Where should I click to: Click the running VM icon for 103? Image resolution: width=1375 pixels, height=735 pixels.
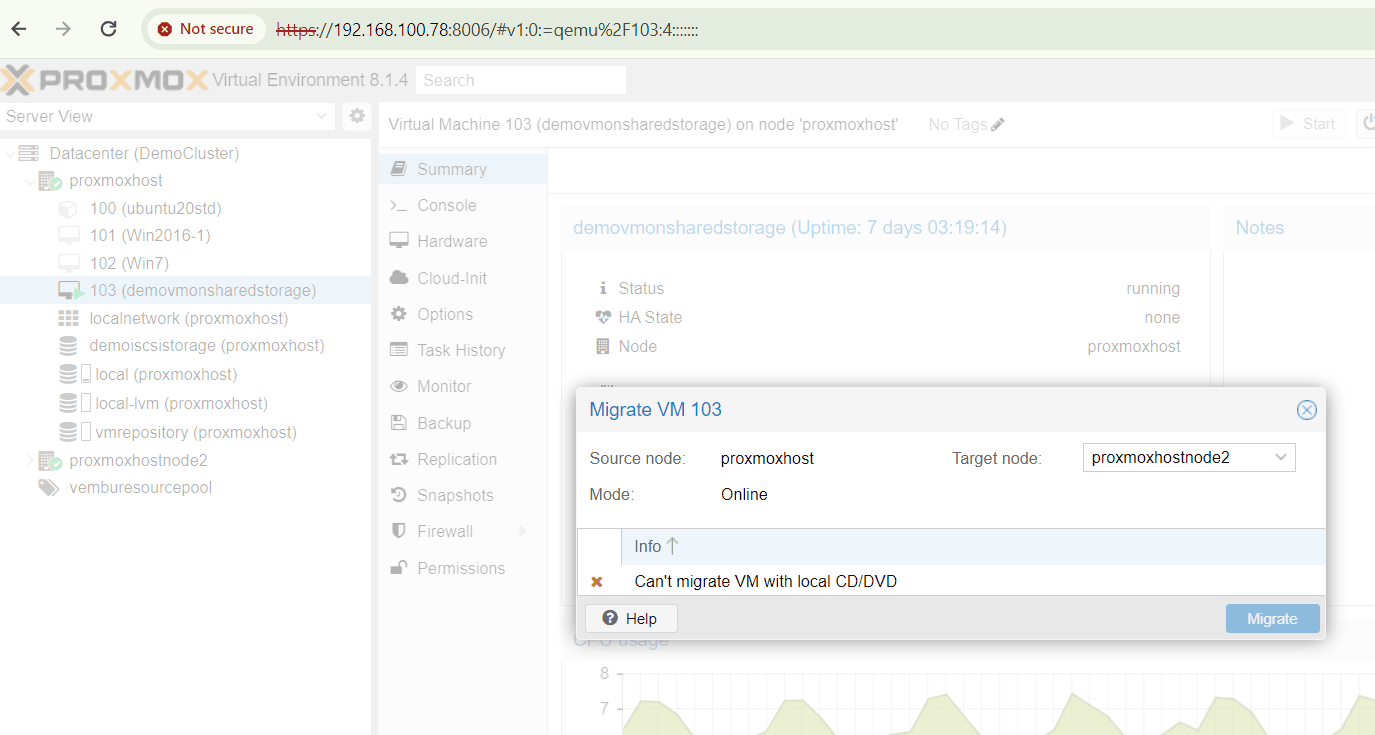pos(70,290)
